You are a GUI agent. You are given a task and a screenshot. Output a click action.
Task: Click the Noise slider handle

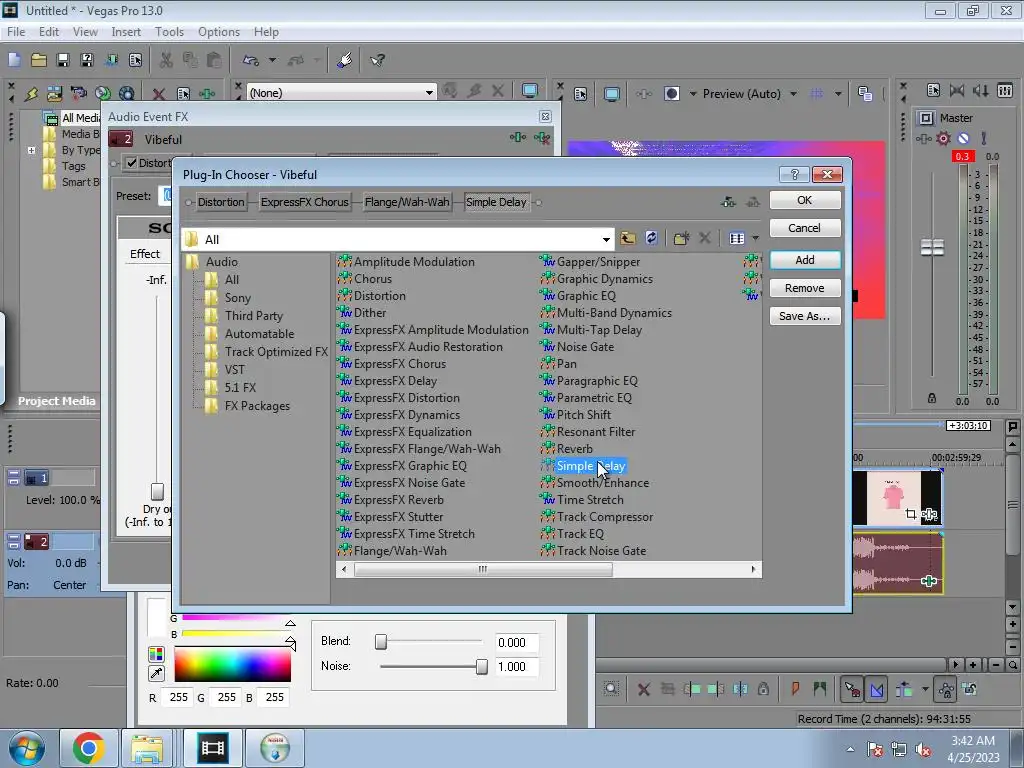(x=481, y=666)
